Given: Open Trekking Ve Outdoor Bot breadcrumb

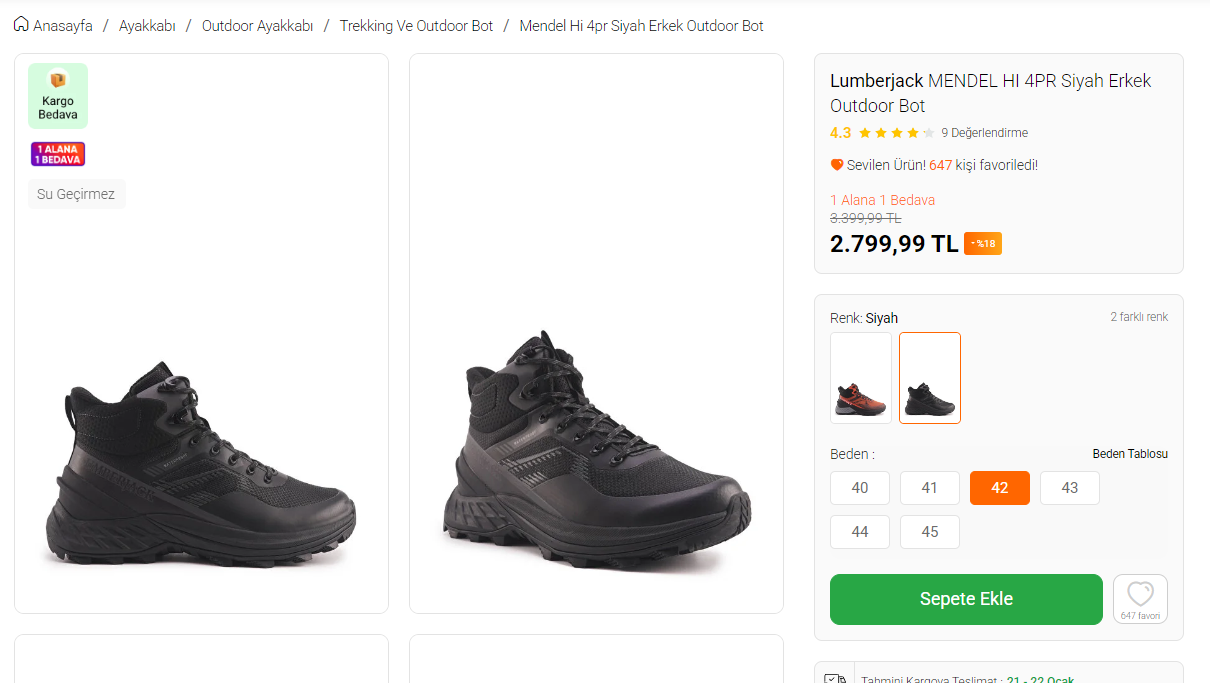Looking at the screenshot, I should [416, 26].
